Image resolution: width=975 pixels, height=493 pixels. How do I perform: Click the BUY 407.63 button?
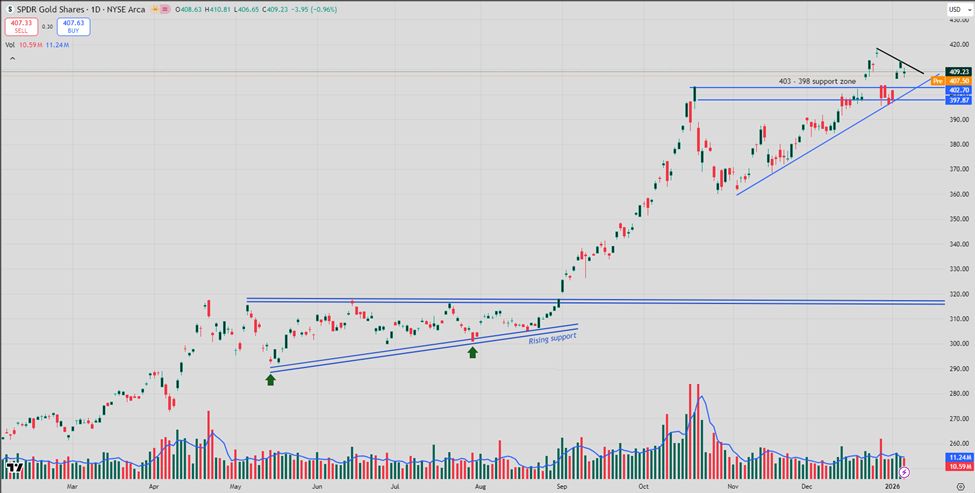click(73, 26)
